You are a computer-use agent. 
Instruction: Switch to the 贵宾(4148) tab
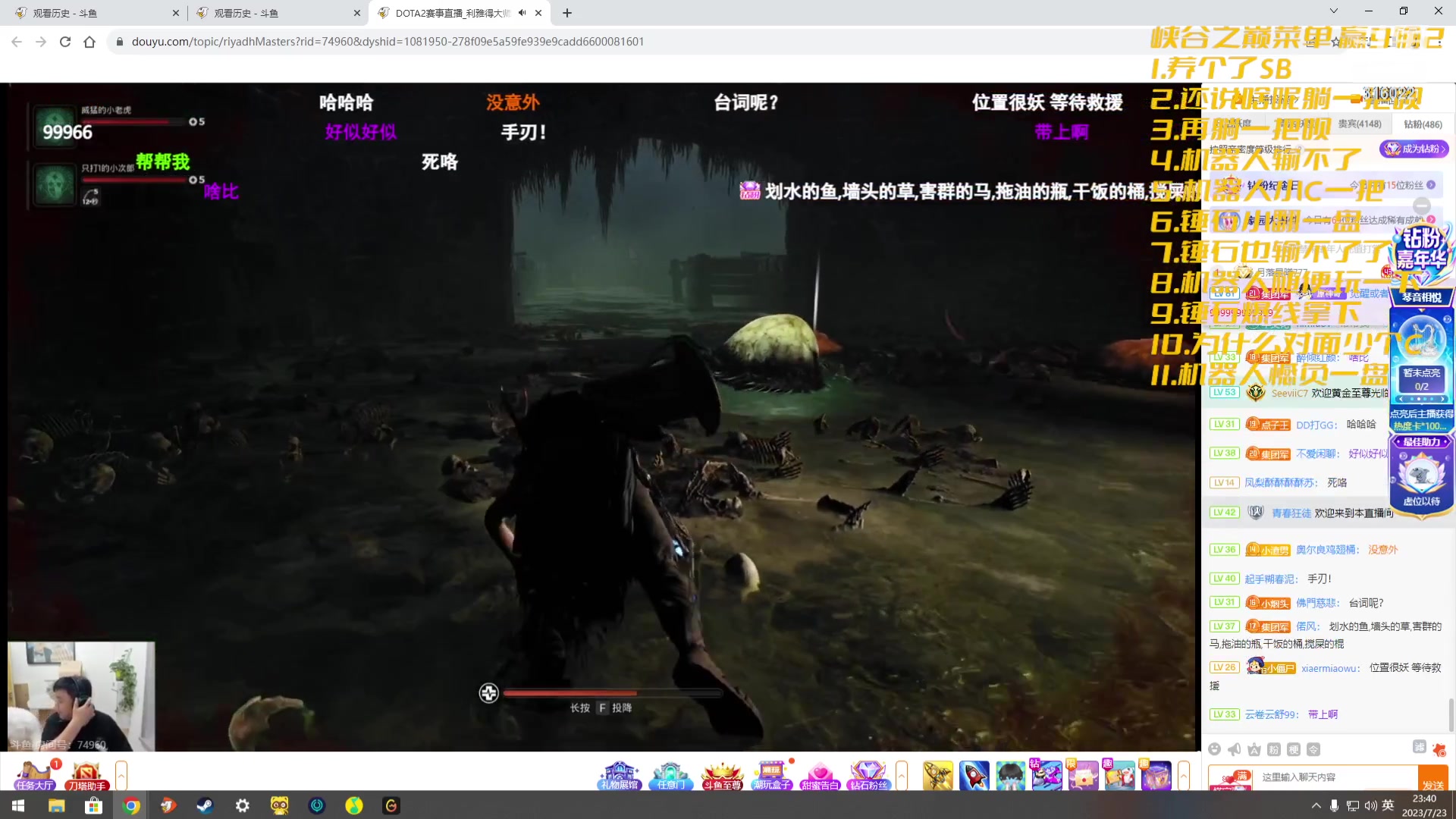pyautogui.click(x=1360, y=124)
